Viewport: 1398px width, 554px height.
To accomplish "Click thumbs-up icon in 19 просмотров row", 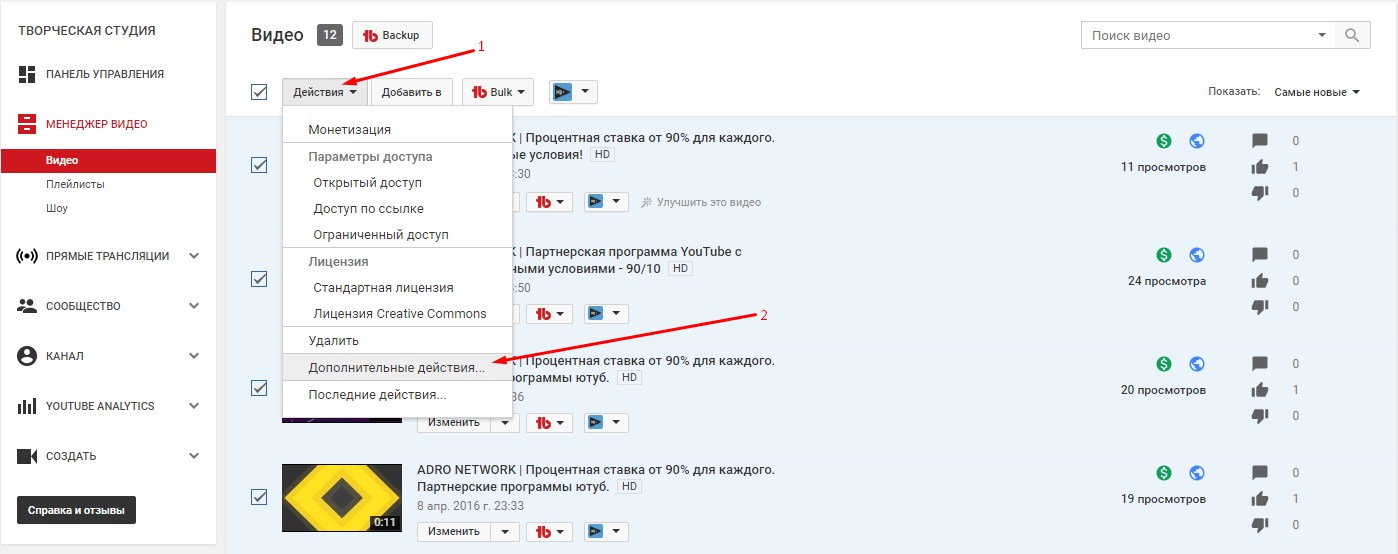I will click(1260, 499).
